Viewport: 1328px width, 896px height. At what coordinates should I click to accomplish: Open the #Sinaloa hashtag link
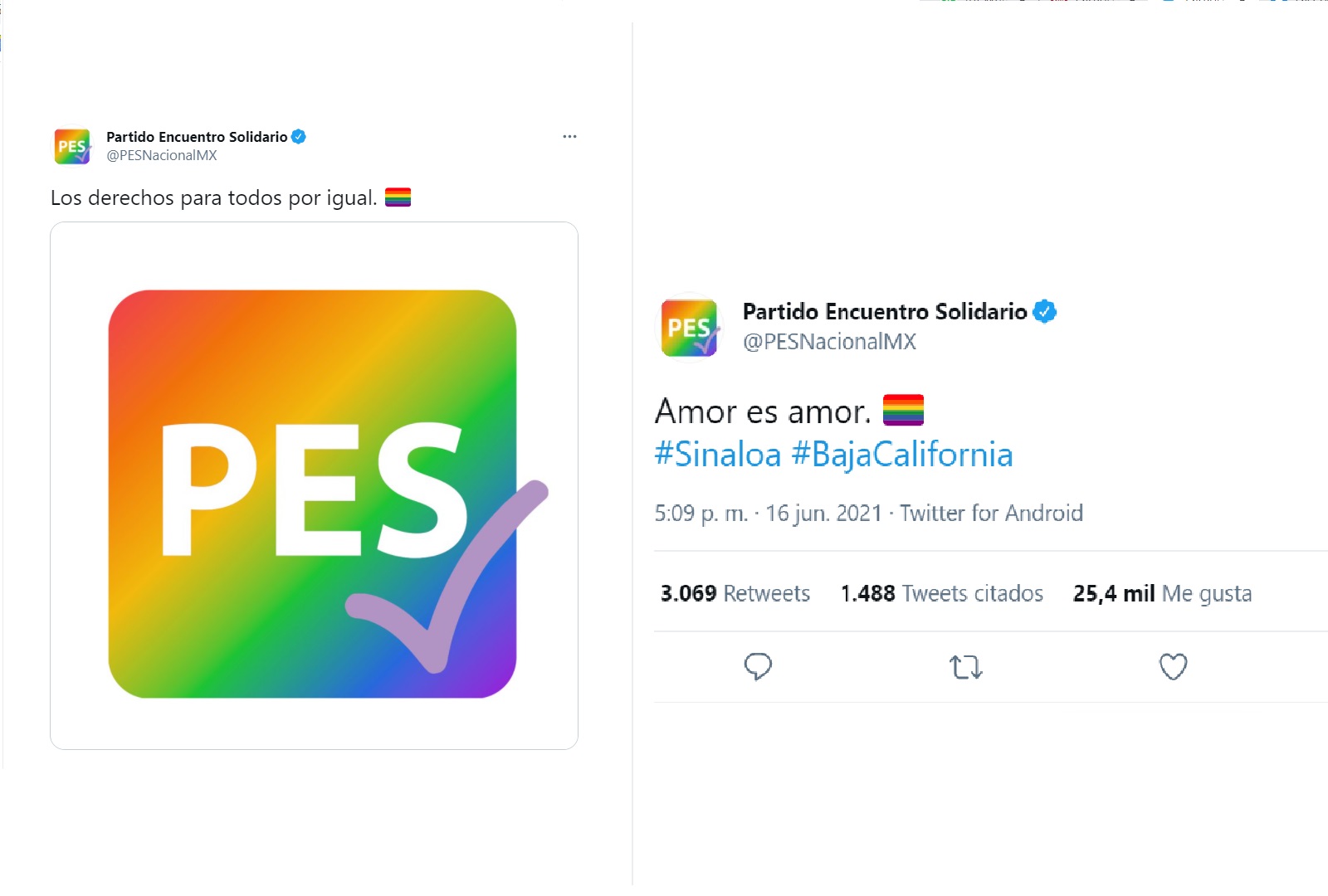tap(718, 455)
